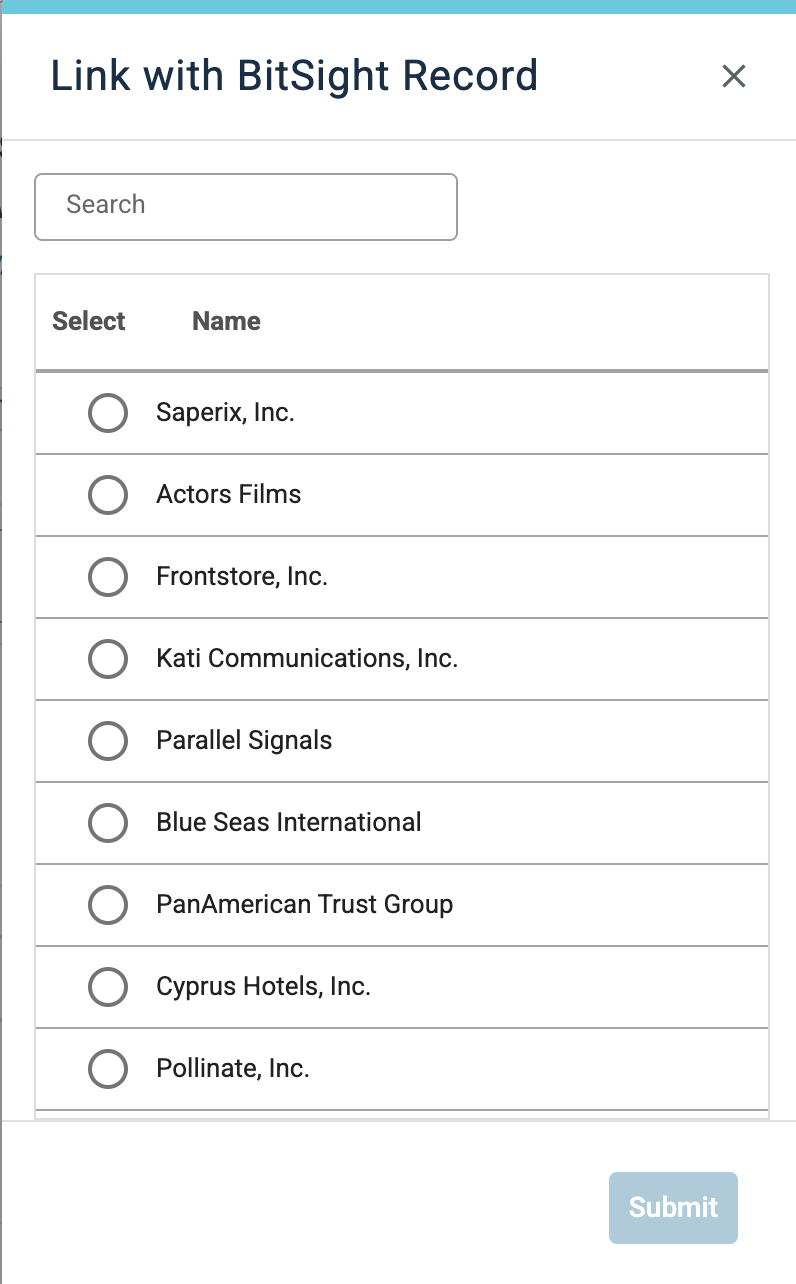
Task: Click the Parallel Signals row label
Action: [244, 741]
